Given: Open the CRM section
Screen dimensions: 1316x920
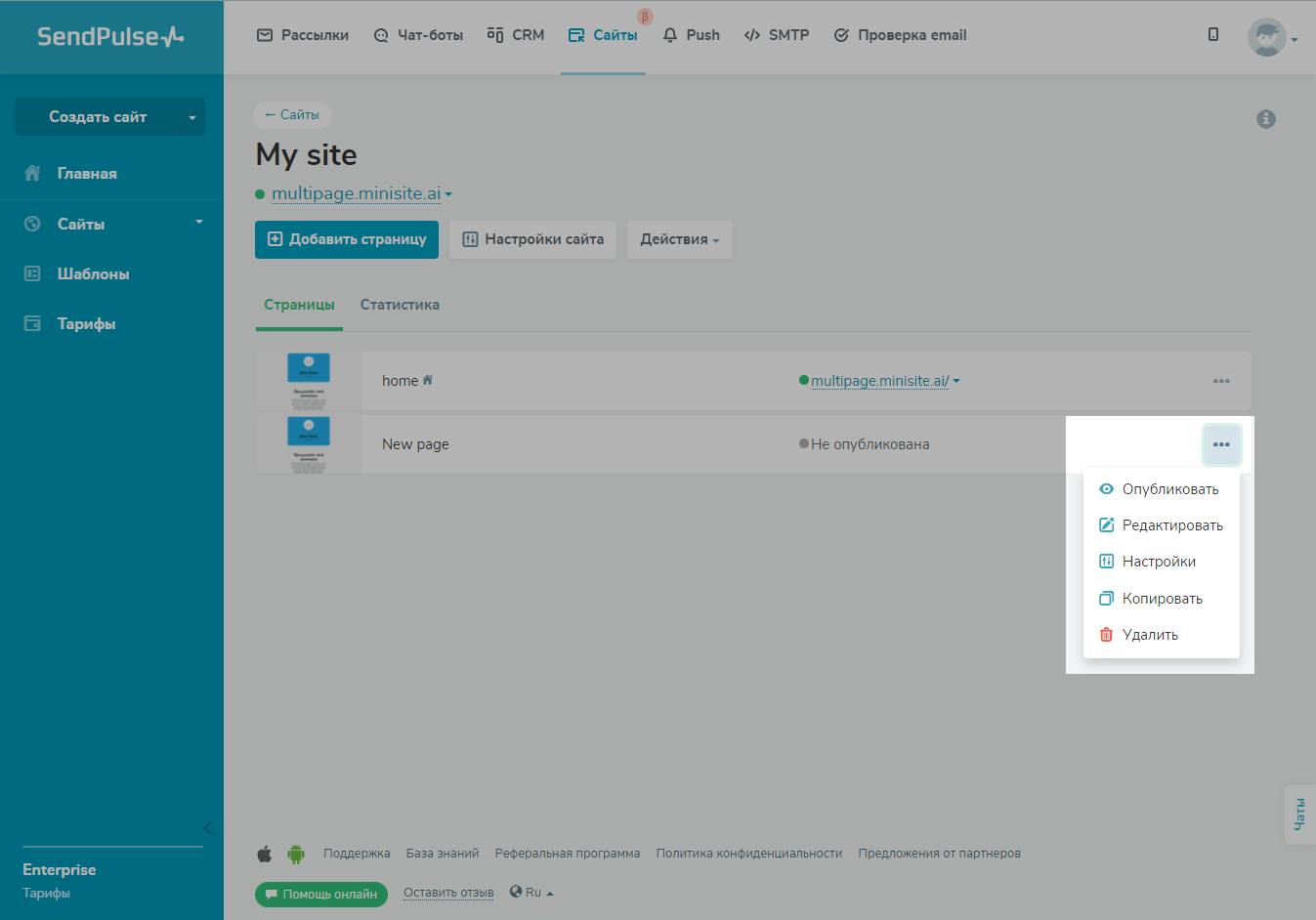Looking at the screenshot, I should (x=516, y=35).
